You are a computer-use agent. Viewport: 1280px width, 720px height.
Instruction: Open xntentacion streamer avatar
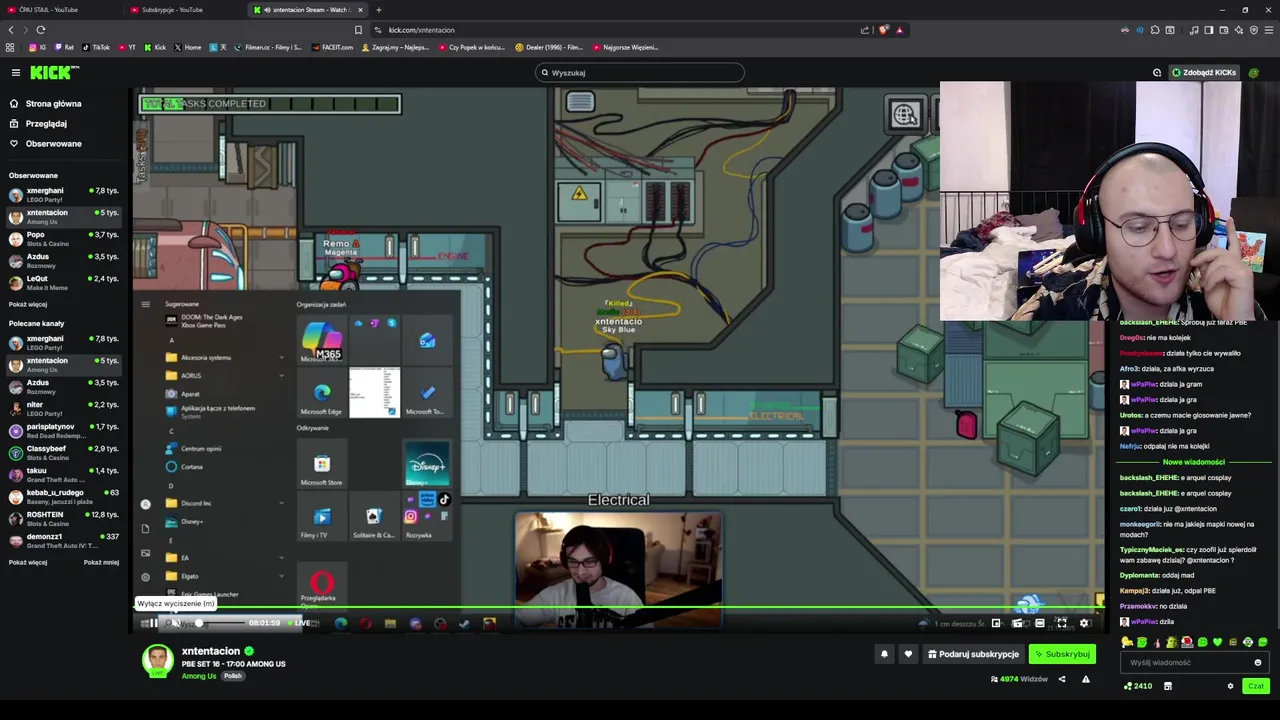point(157,662)
